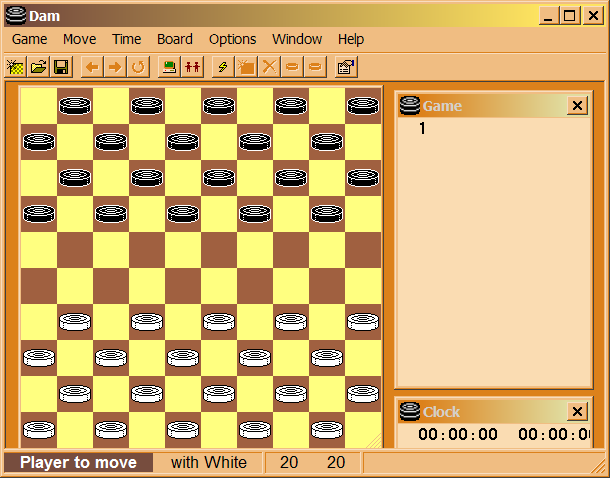The image size is (610, 478).
Task: Close the Game panel
Action: (x=577, y=106)
